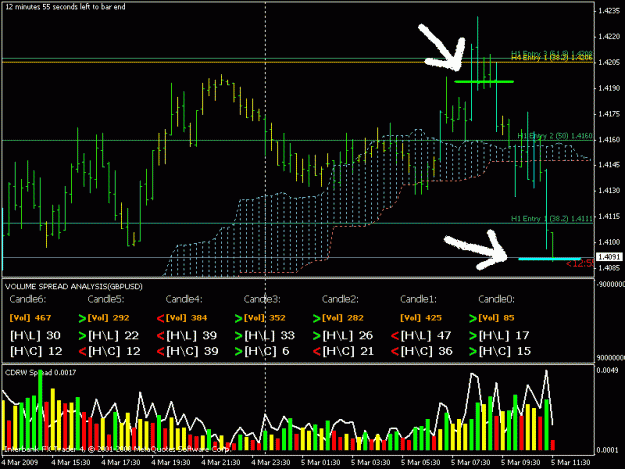Viewport: 625px width, 469px height.
Task: Click the CDRW scale maximum 0.0049
Action: (x=608, y=371)
